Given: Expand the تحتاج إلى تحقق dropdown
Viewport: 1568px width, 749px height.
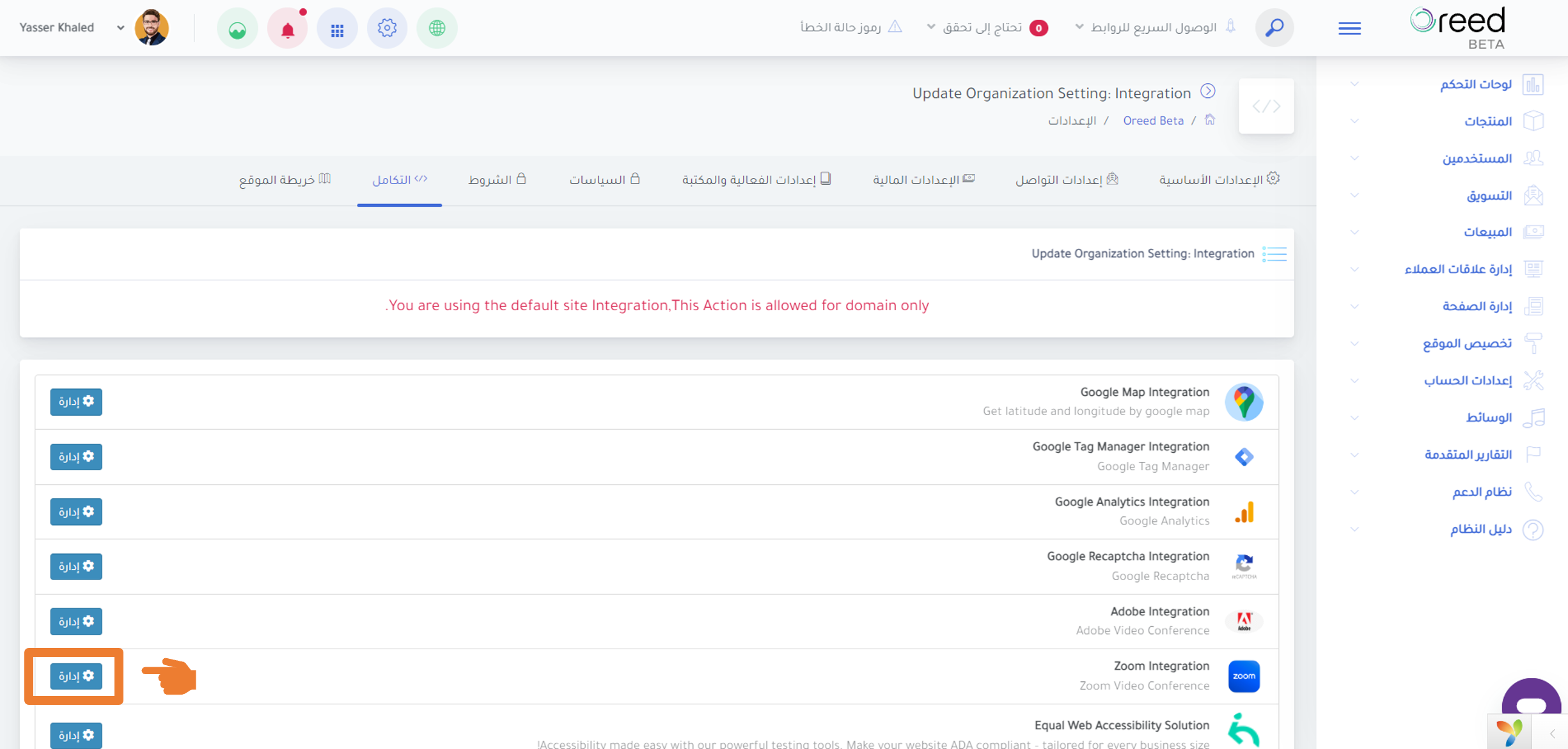Looking at the screenshot, I should click(986, 28).
